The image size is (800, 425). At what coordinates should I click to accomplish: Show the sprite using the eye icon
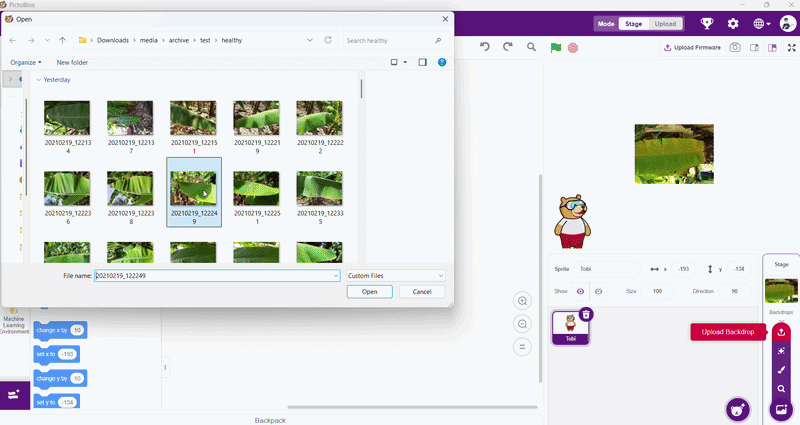[x=580, y=291]
